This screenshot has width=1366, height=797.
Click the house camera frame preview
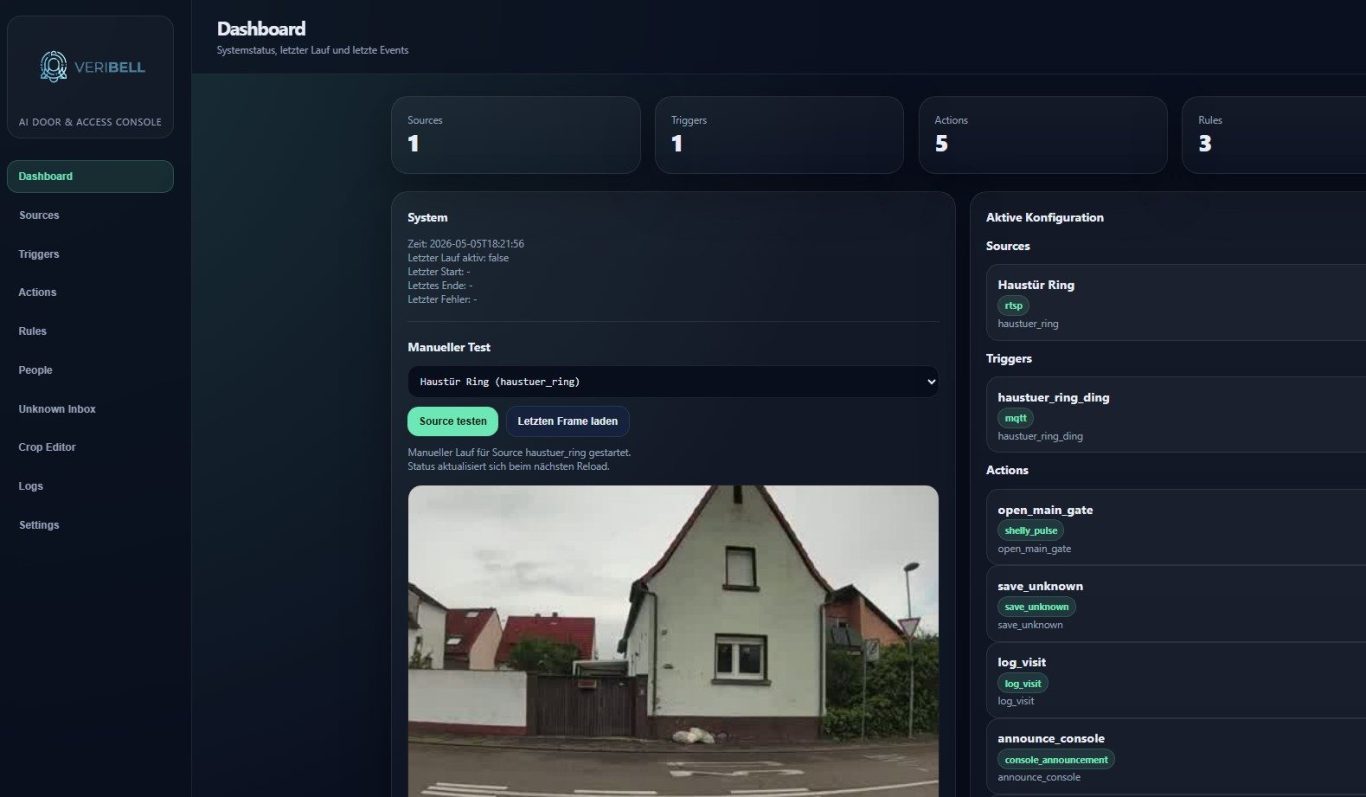coord(673,641)
